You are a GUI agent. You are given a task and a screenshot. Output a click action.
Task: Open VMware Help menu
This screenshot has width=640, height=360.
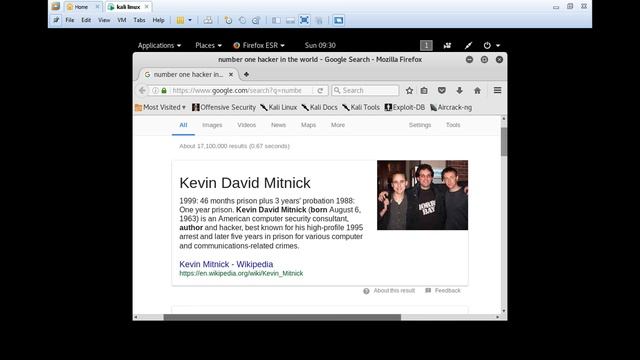click(158, 20)
